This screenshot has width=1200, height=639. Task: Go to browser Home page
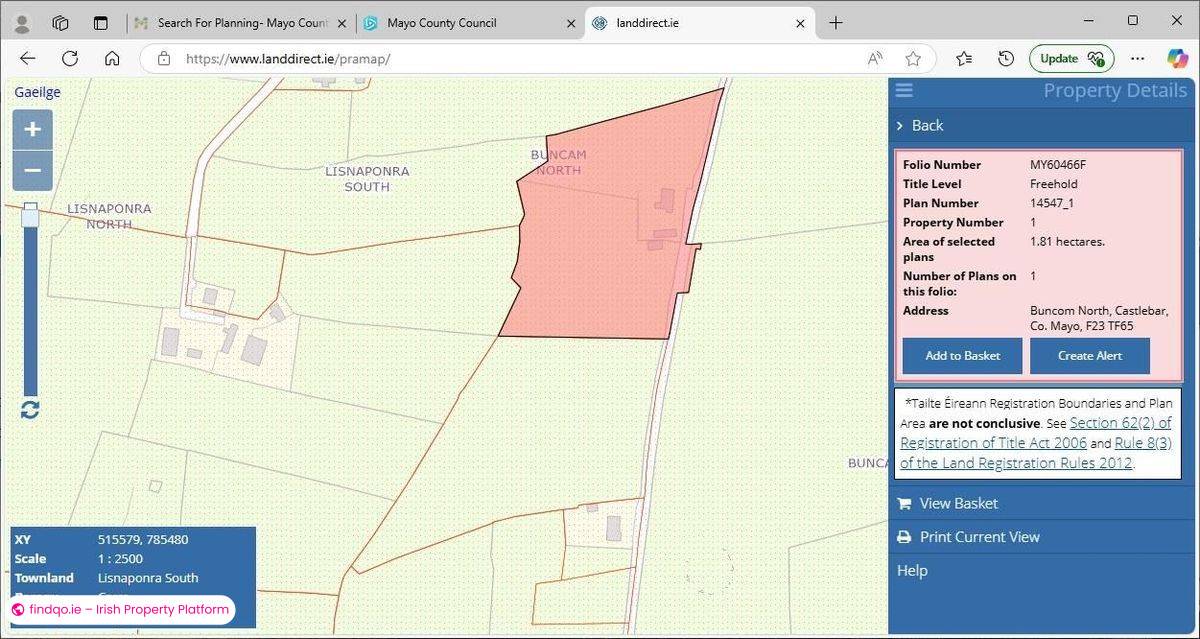click(x=112, y=58)
